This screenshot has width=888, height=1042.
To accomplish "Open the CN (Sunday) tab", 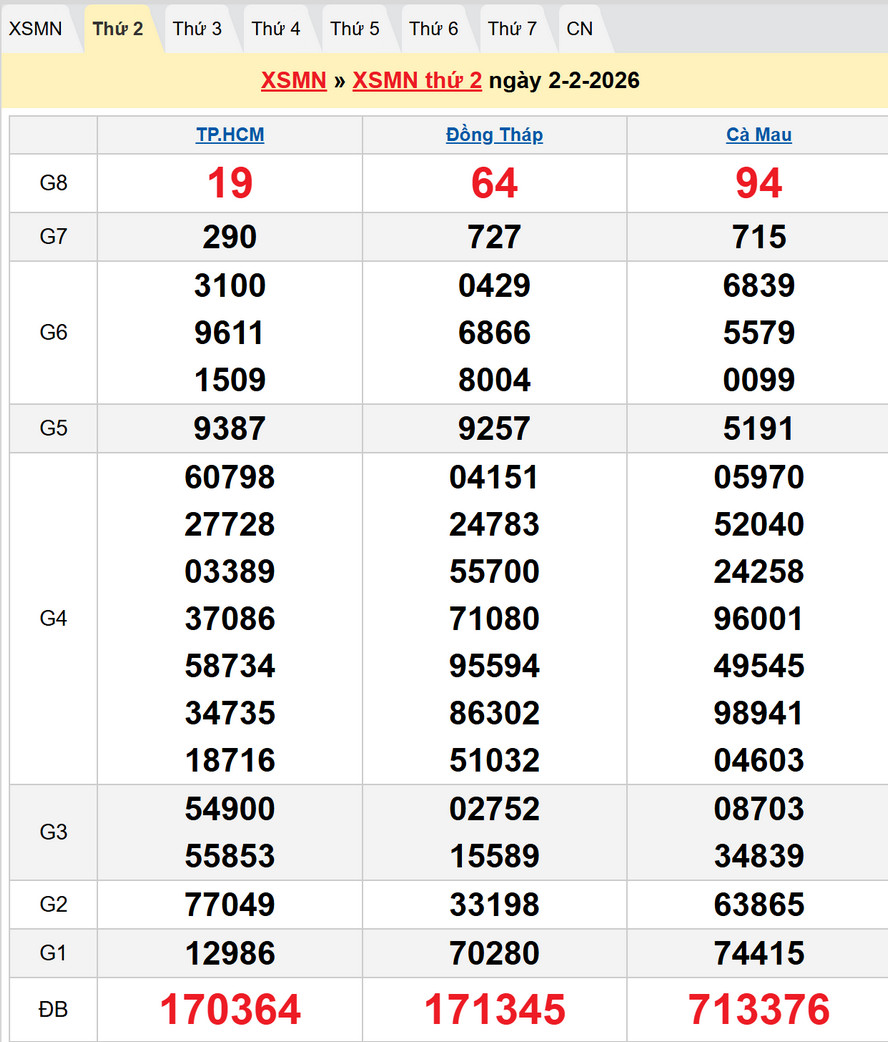I will coord(580,29).
